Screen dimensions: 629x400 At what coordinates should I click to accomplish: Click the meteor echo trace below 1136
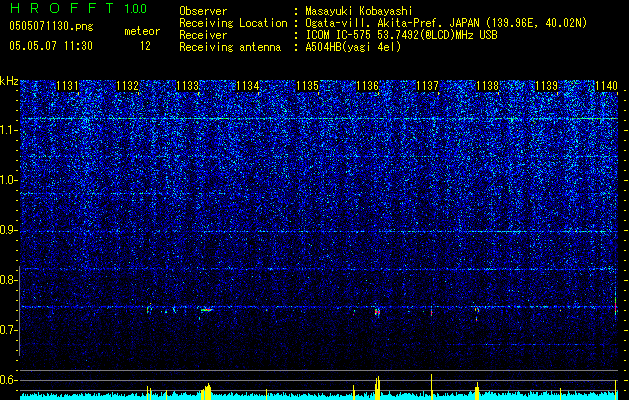point(377,311)
